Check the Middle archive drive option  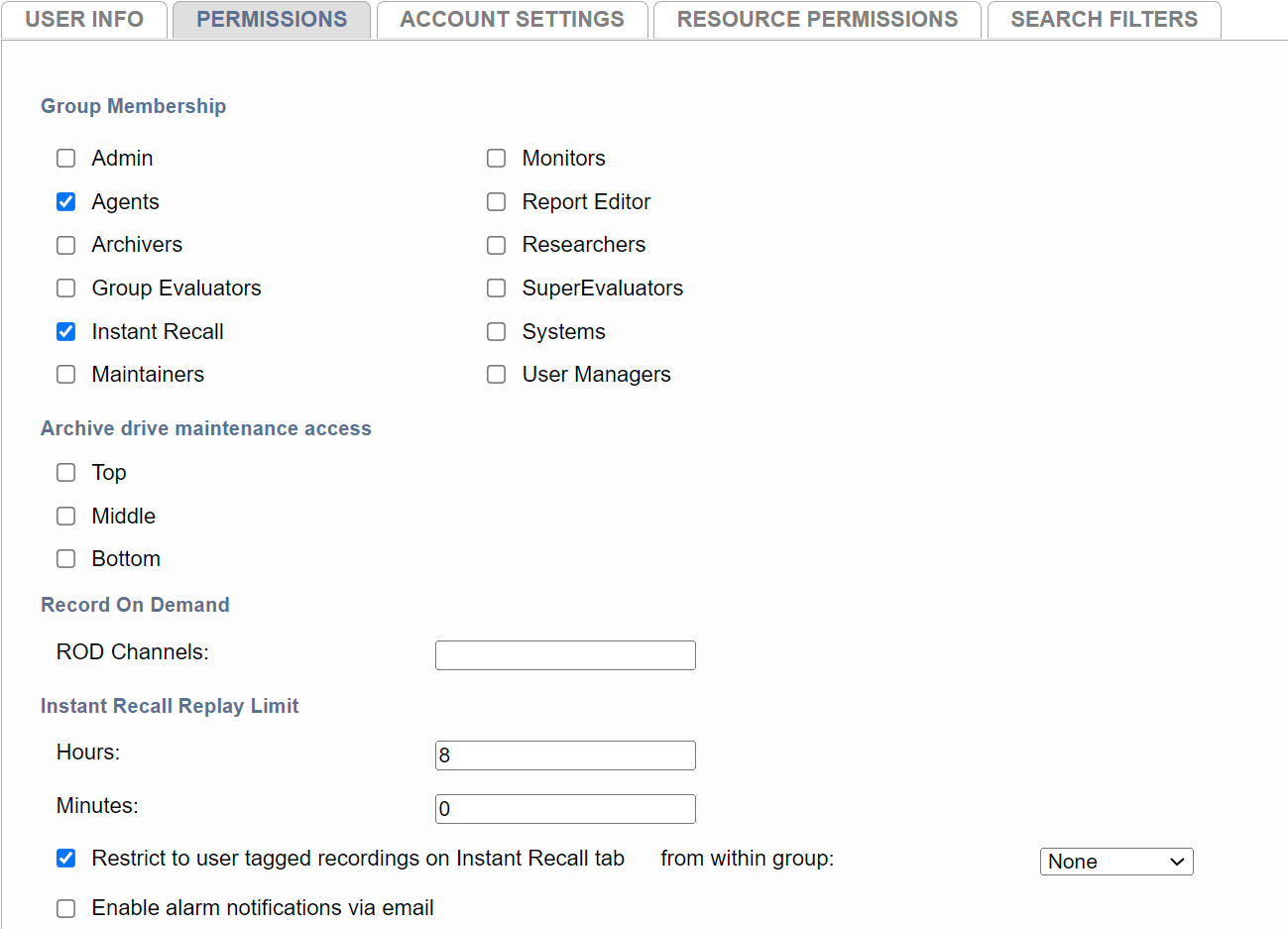(x=65, y=516)
